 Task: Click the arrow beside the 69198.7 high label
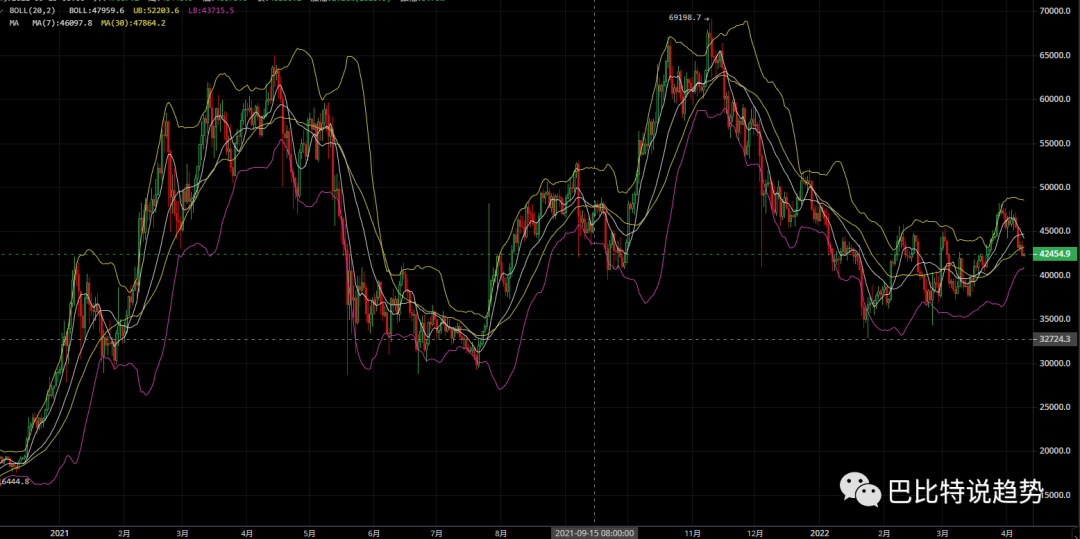click(707, 18)
